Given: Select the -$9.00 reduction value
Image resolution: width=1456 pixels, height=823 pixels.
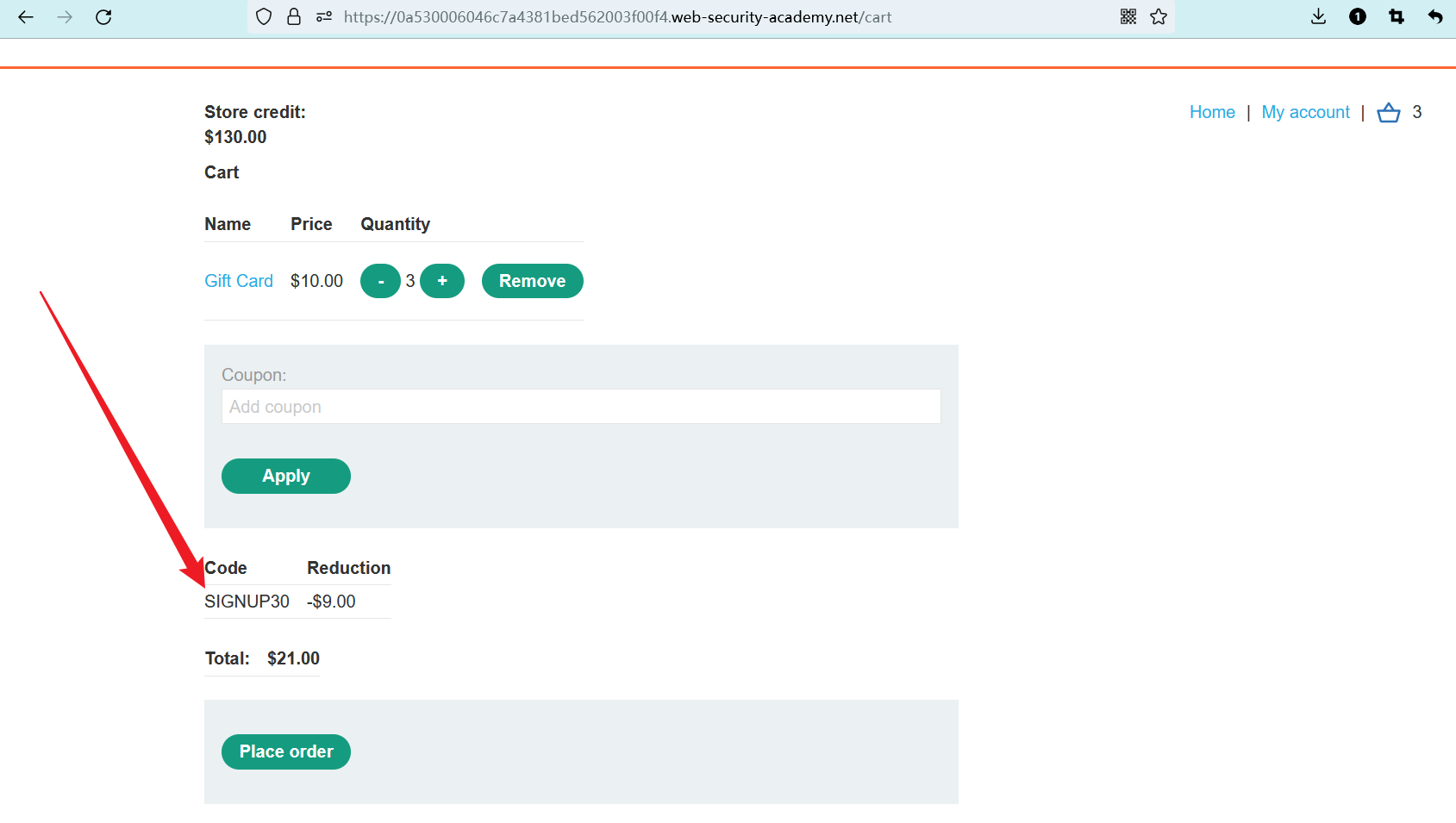Looking at the screenshot, I should coord(331,602).
